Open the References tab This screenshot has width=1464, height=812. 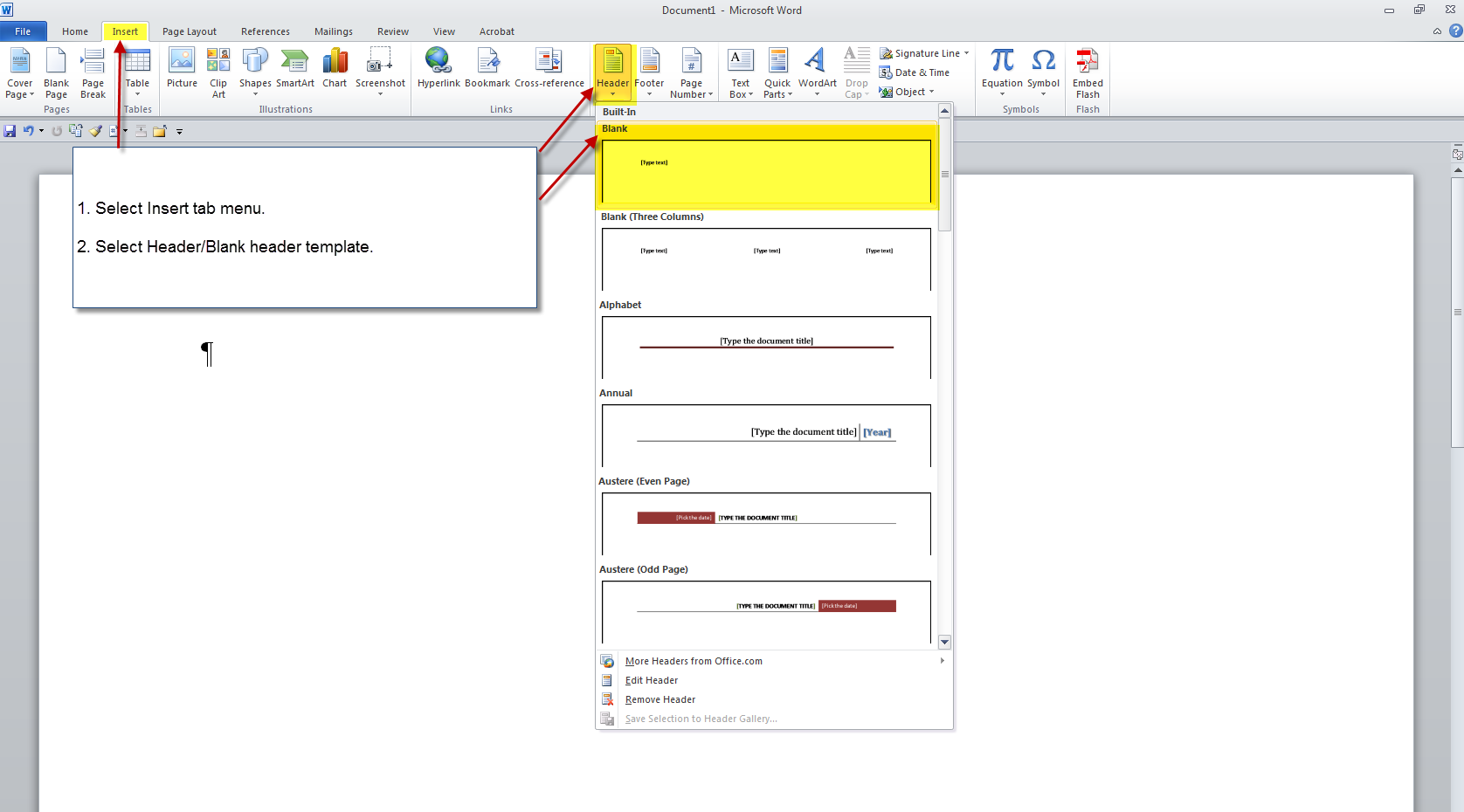(x=266, y=31)
